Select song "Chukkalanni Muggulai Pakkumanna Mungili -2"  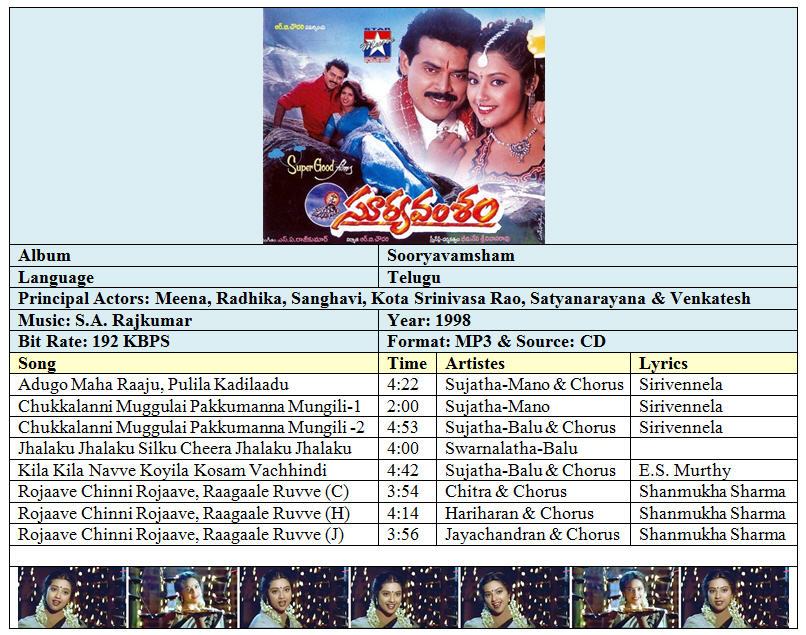191,427
